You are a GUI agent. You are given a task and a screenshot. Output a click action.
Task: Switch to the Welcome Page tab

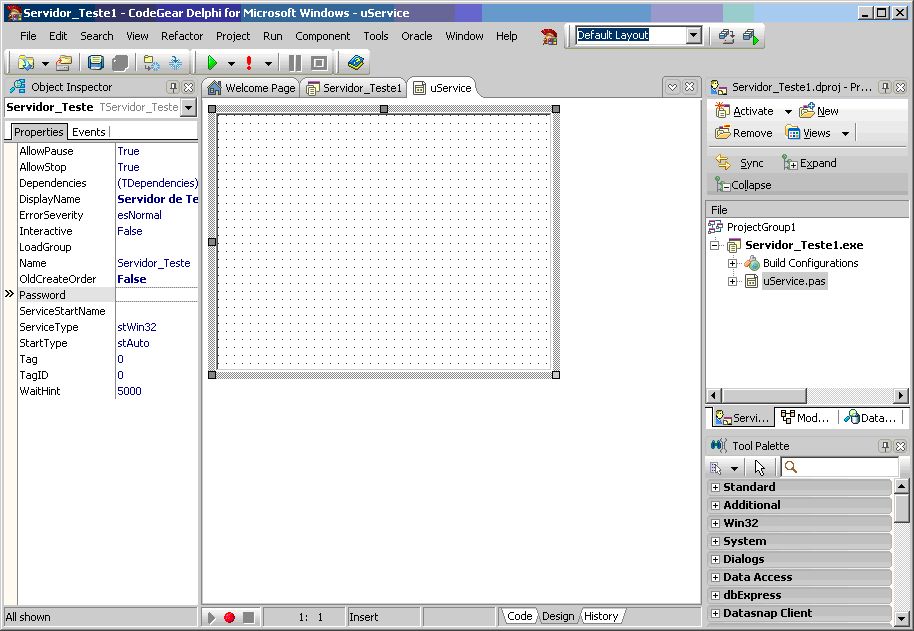(x=251, y=88)
